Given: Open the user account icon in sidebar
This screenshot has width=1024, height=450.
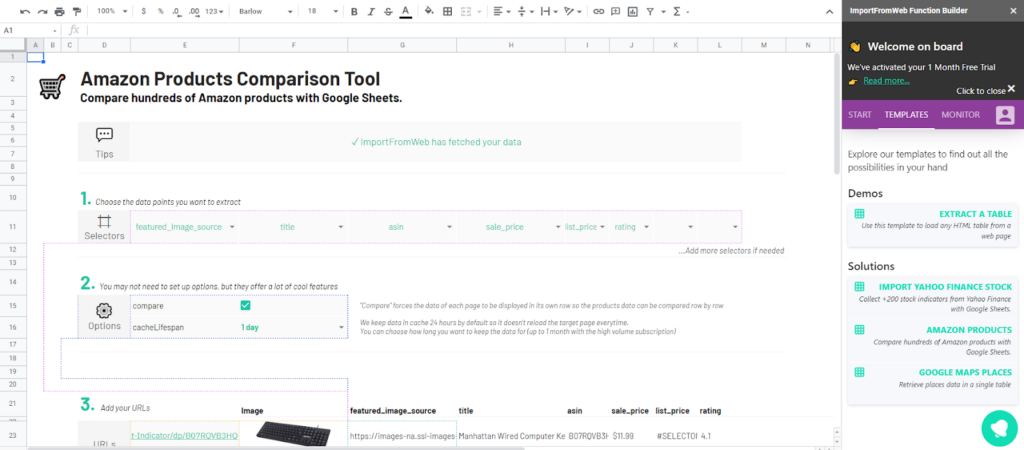Looking at the screenshot, I should tap(1004, 115).
